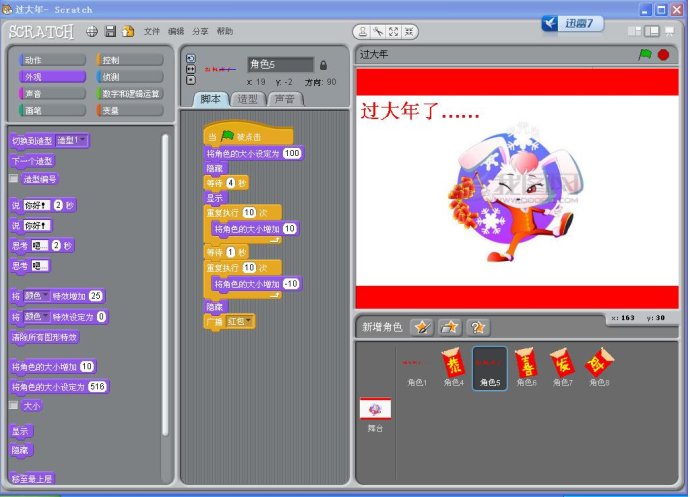This screenshot has height=497, width=690.
Task: Select the 数字和逻辑运算 category
Action: (x=130, y=93)
